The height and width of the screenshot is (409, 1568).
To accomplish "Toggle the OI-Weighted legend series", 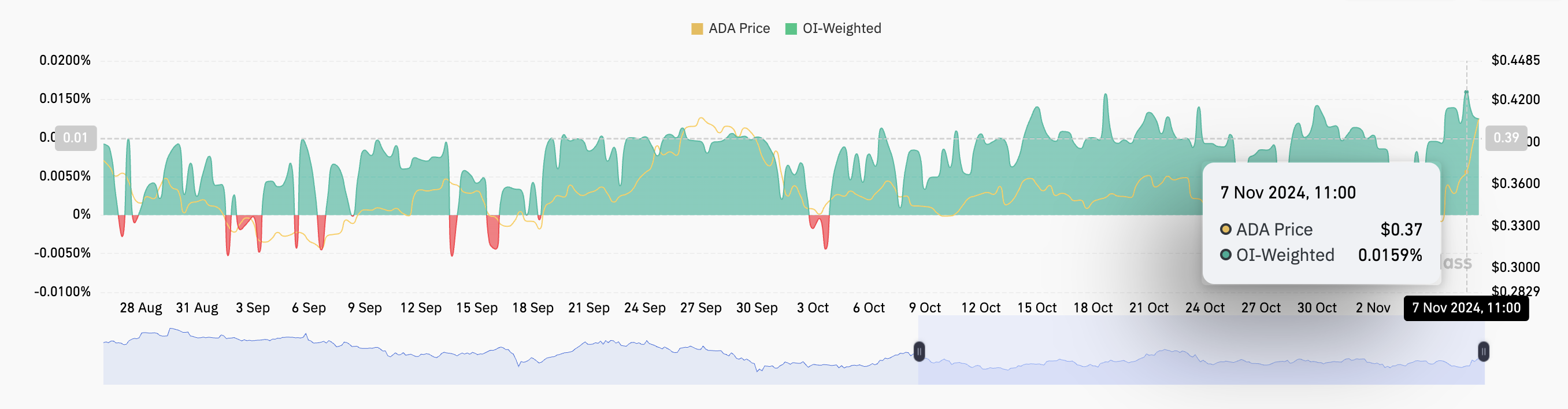I will [833, 29].
